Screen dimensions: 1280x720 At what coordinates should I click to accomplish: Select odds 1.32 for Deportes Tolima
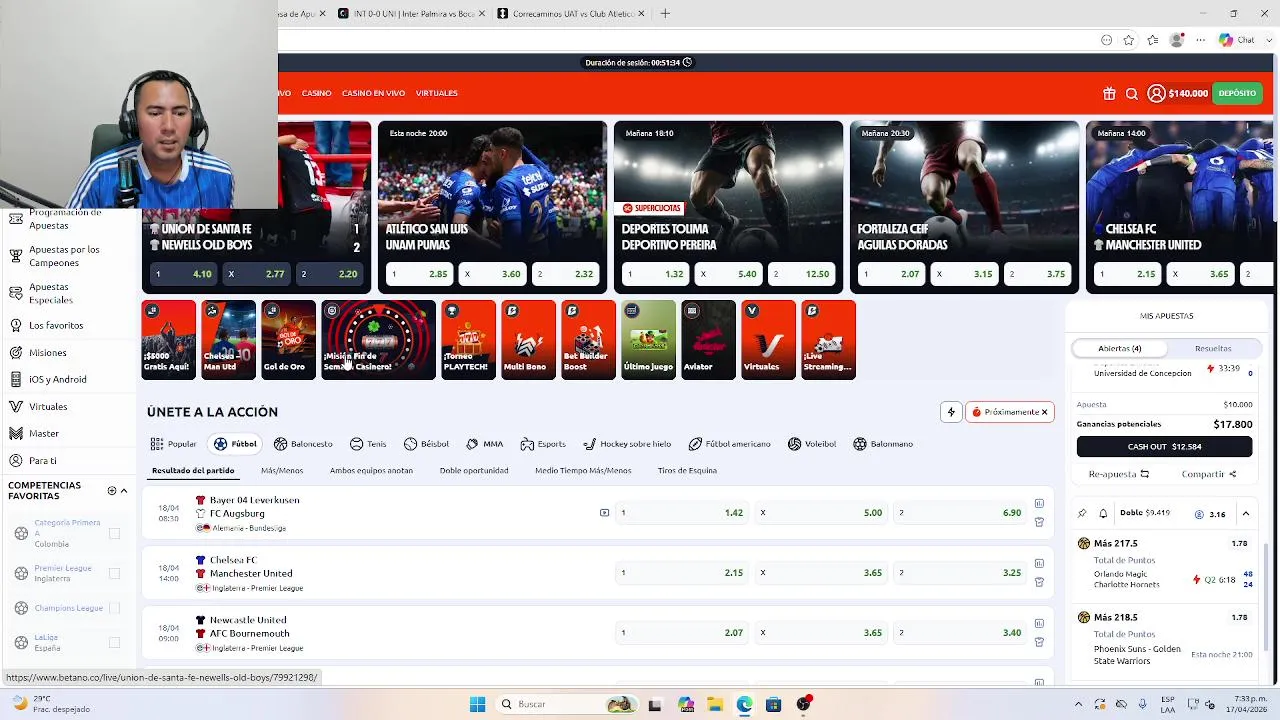pos(656,274)
